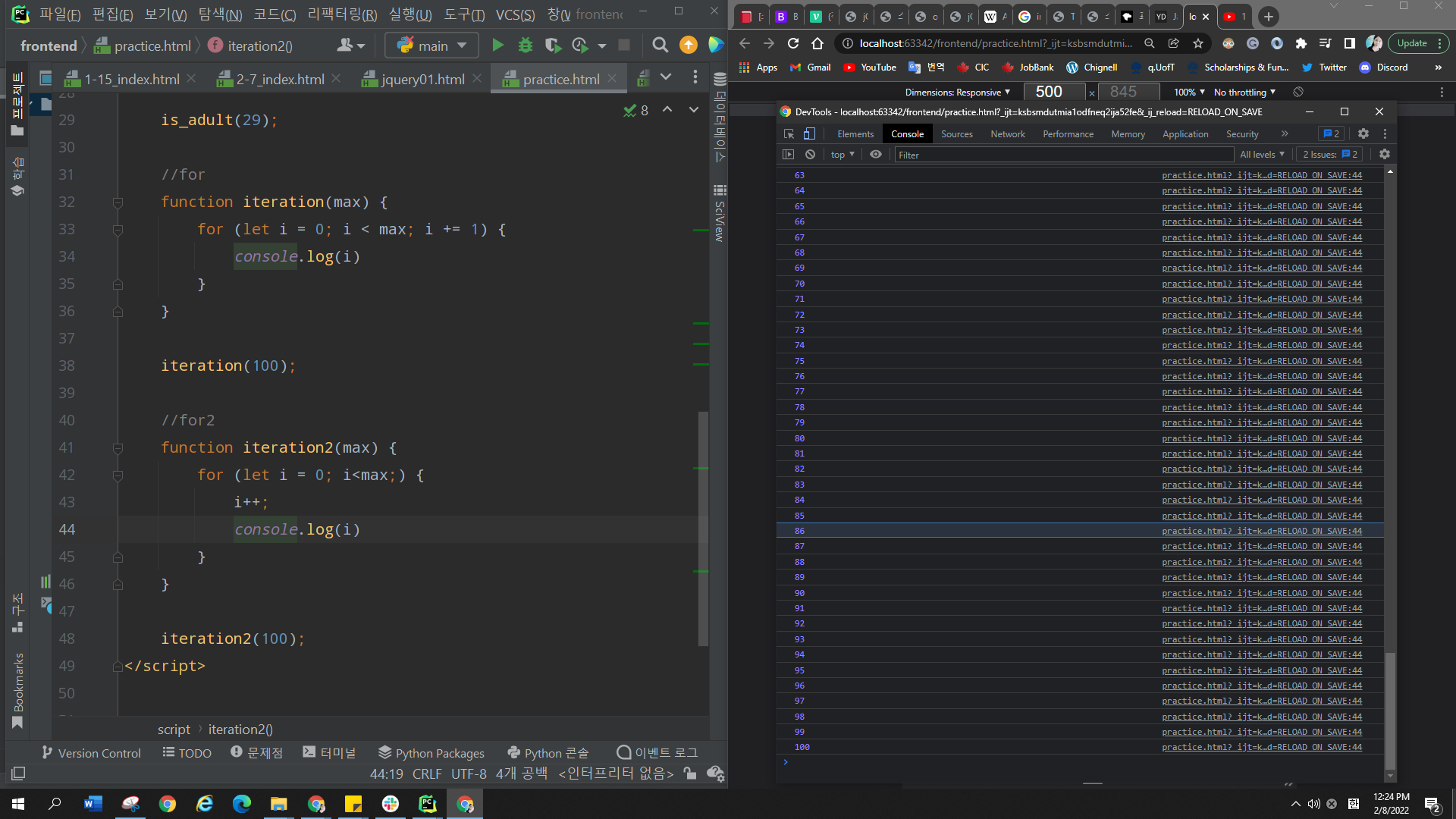Go to next highlighted problem arrow

point(693,110)
